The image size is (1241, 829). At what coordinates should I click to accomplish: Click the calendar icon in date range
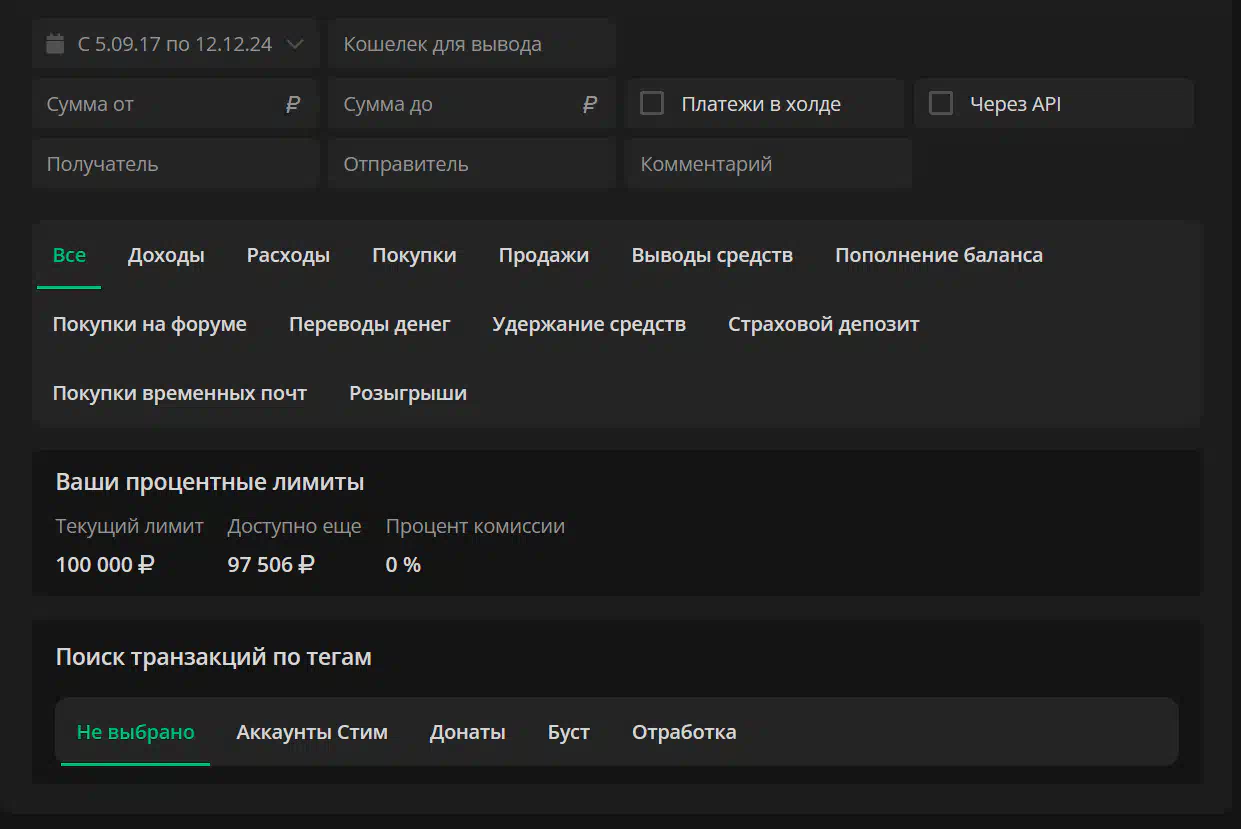(55, 44)
